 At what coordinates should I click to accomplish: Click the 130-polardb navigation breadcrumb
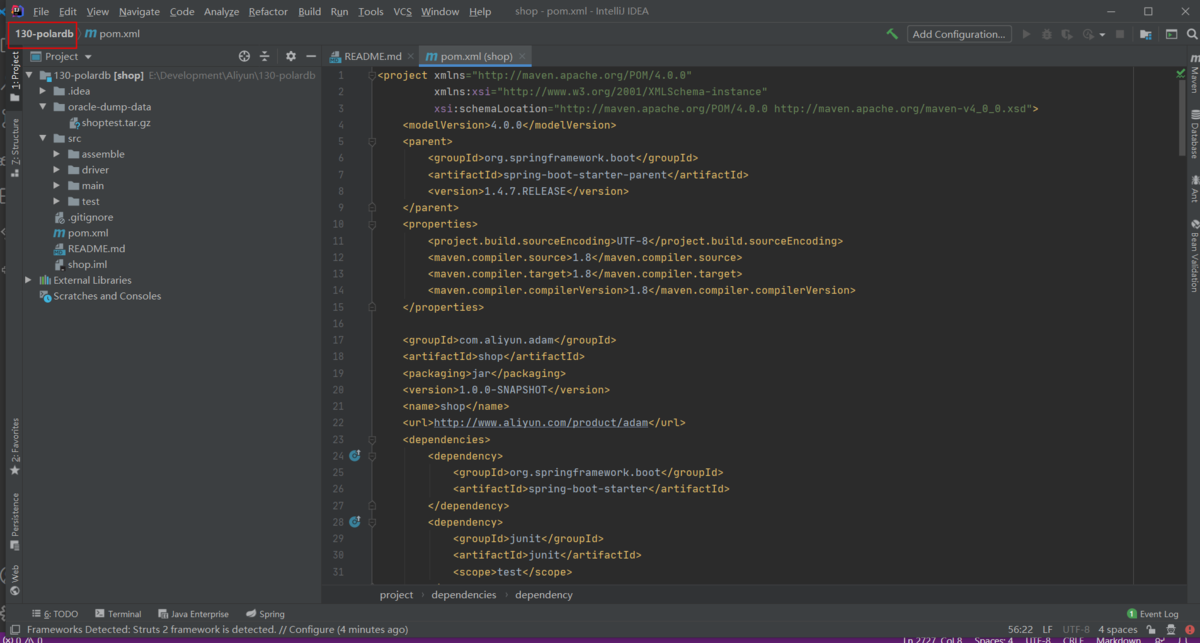coord(43,33)
